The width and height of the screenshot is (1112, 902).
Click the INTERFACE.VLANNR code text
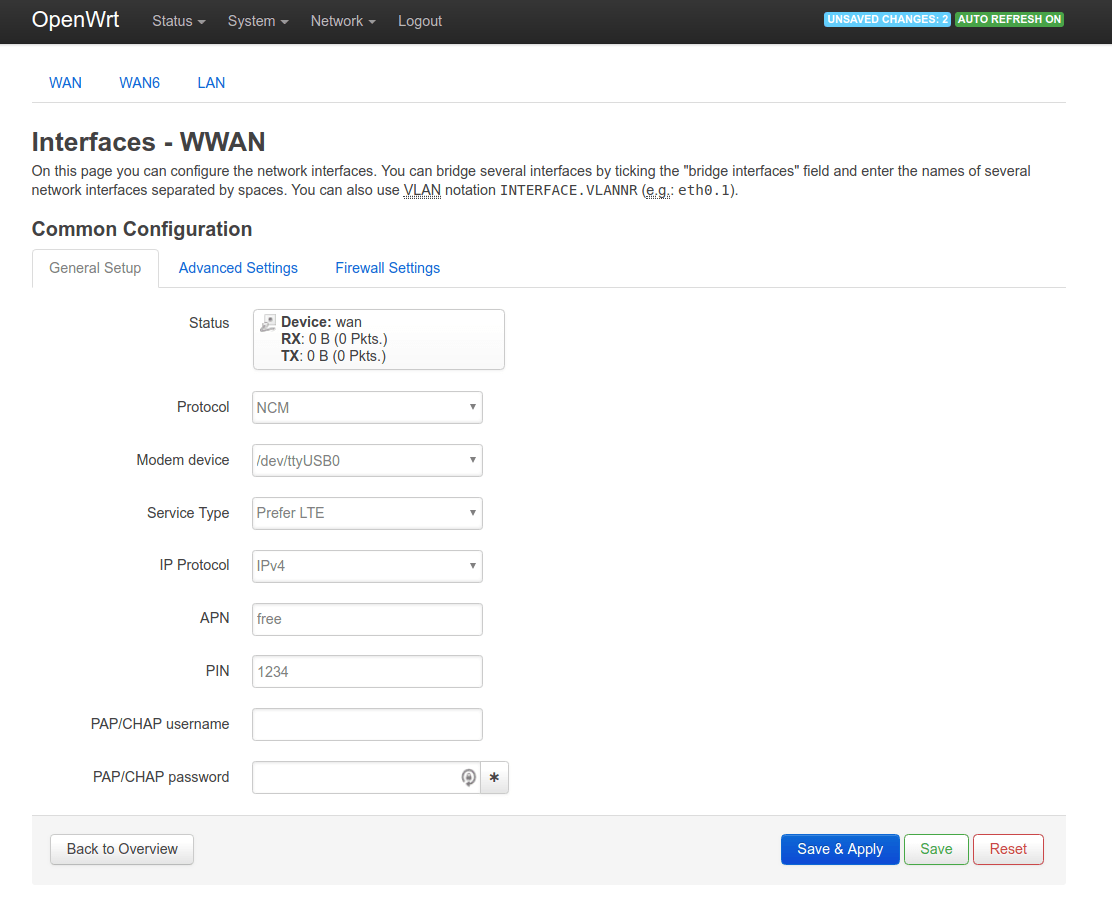pos(569,190)
